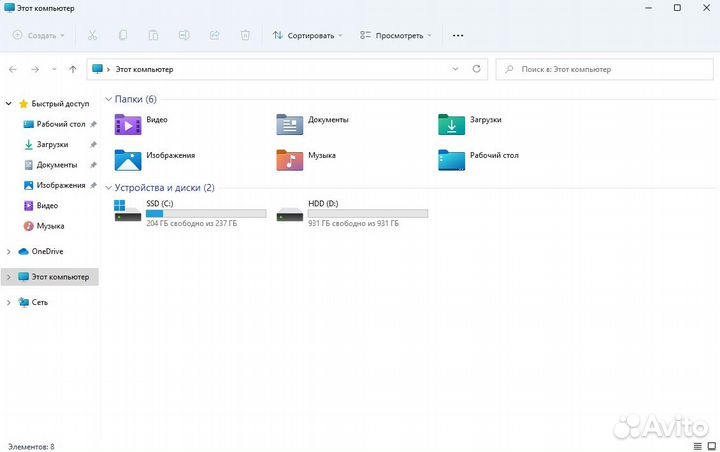
Task: Open the three-dots more options menu
Action: click(x=458, y=35)
